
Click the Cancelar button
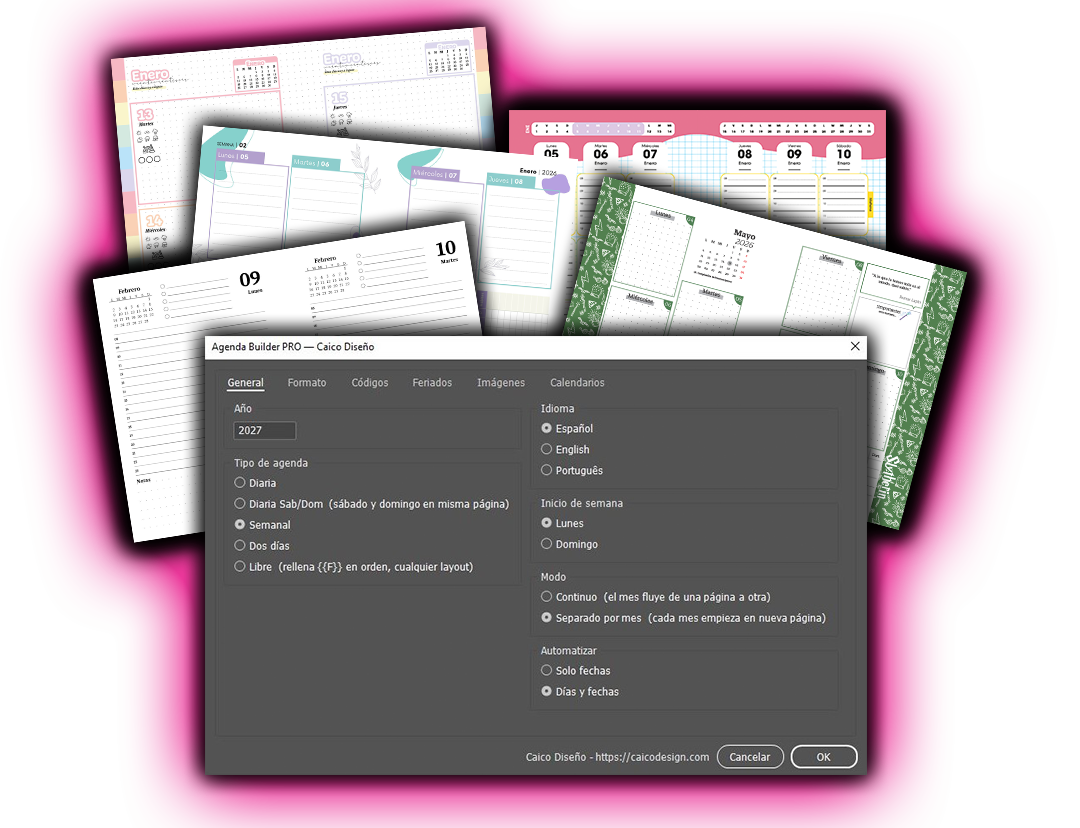click(750, 756)
